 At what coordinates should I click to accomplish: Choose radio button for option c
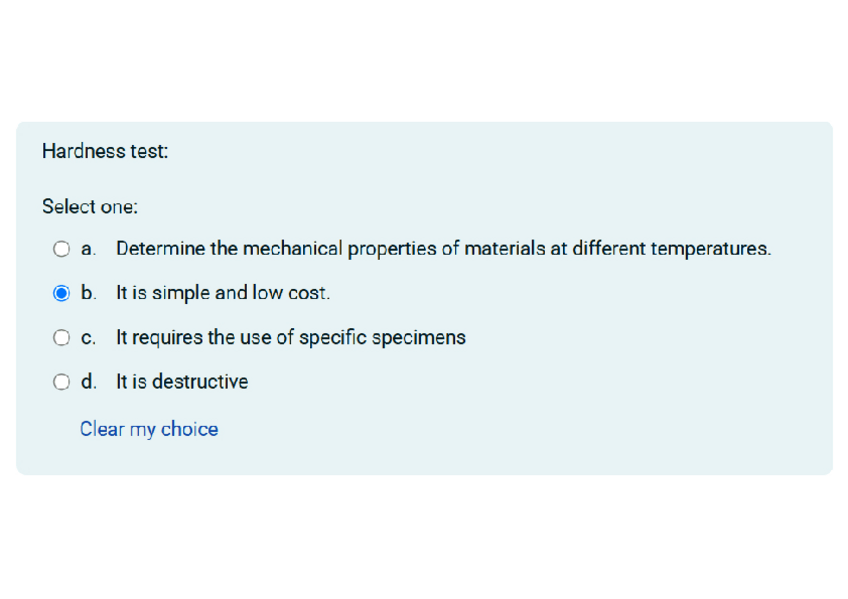pos(62,338)
